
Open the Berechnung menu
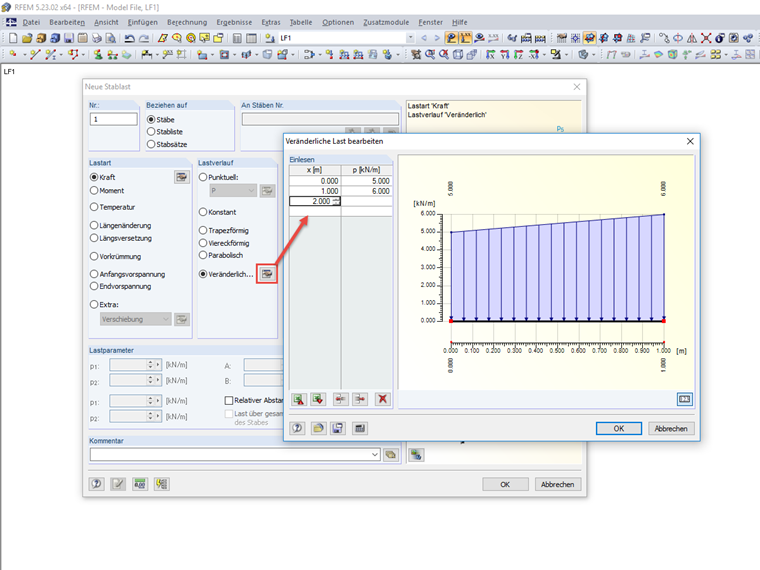tap(187, 22)
